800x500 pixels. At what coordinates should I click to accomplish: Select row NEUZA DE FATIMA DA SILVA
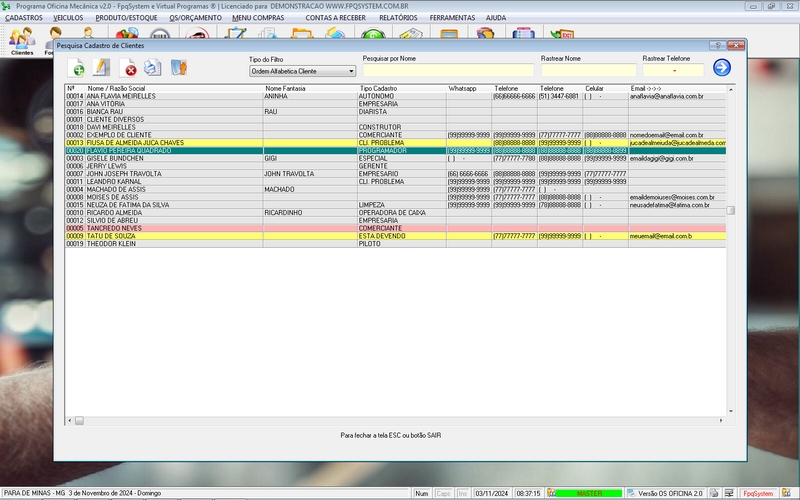click(x=395, y=205)
